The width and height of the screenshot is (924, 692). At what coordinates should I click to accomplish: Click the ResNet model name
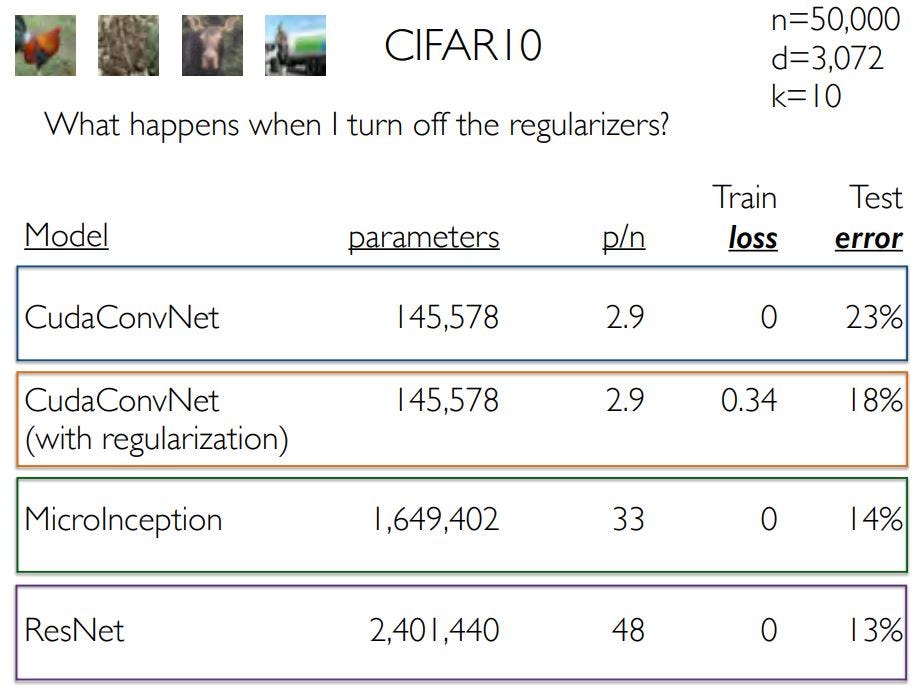(74, 630)
